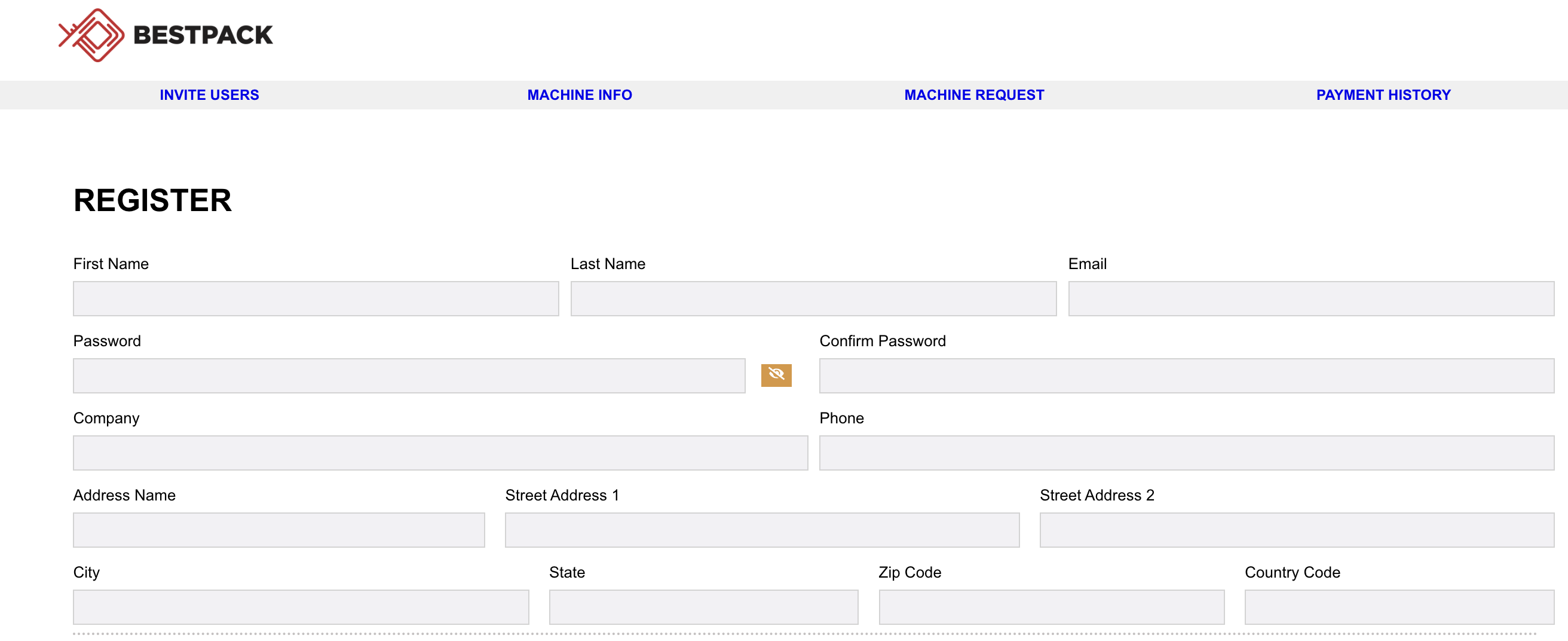View Payment History page
1568x641 pixels.
(x=1383, y=95)
